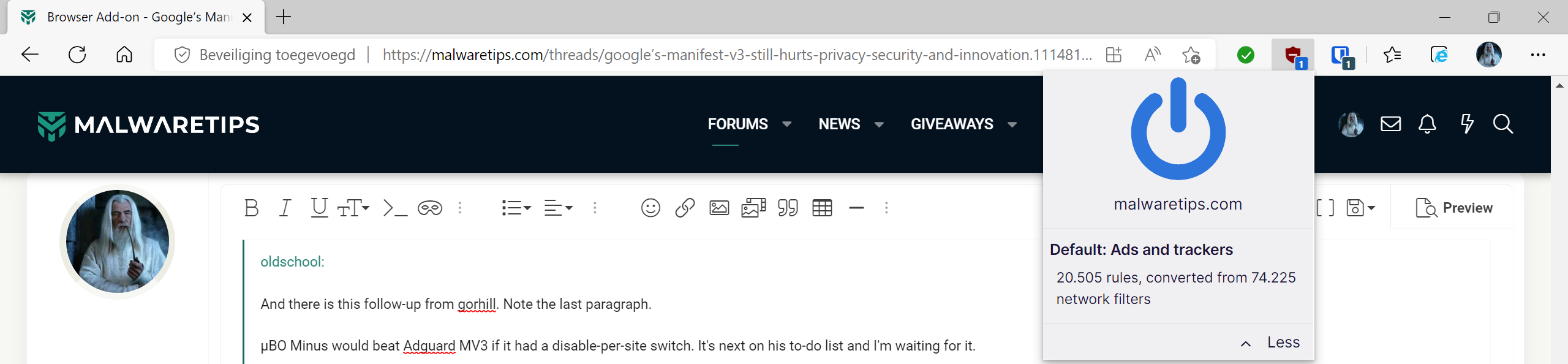Viewport: 1568px width, 364px height.
Task: Insert a link using the chain icon
Action: 685,208
